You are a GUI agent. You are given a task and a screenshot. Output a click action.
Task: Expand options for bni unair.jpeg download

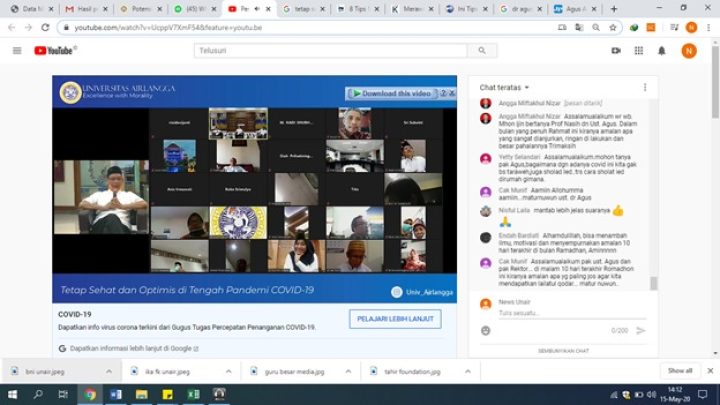109,371
